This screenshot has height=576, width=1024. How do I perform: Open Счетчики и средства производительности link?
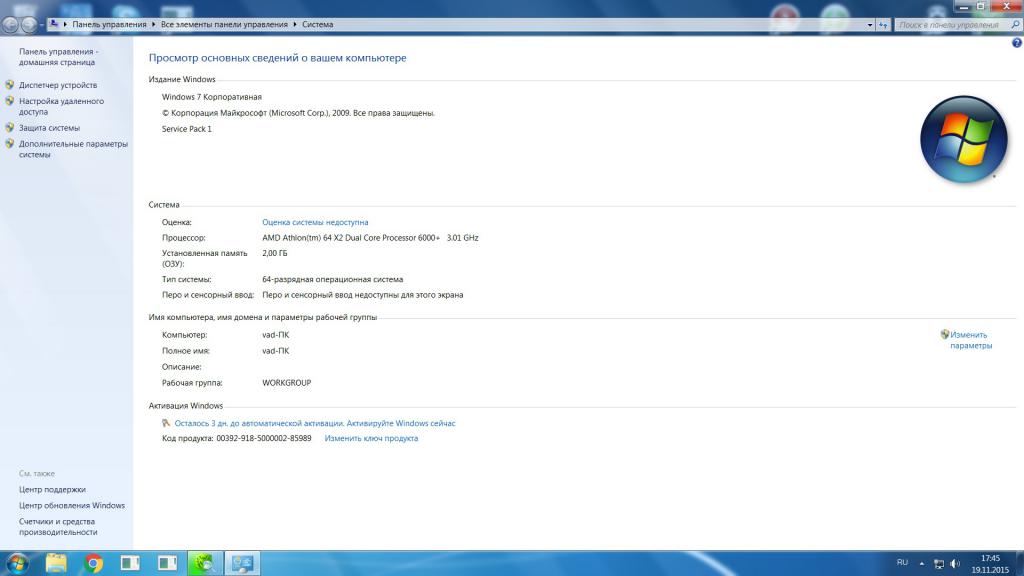pyautogui.click(x=57, y=526)
